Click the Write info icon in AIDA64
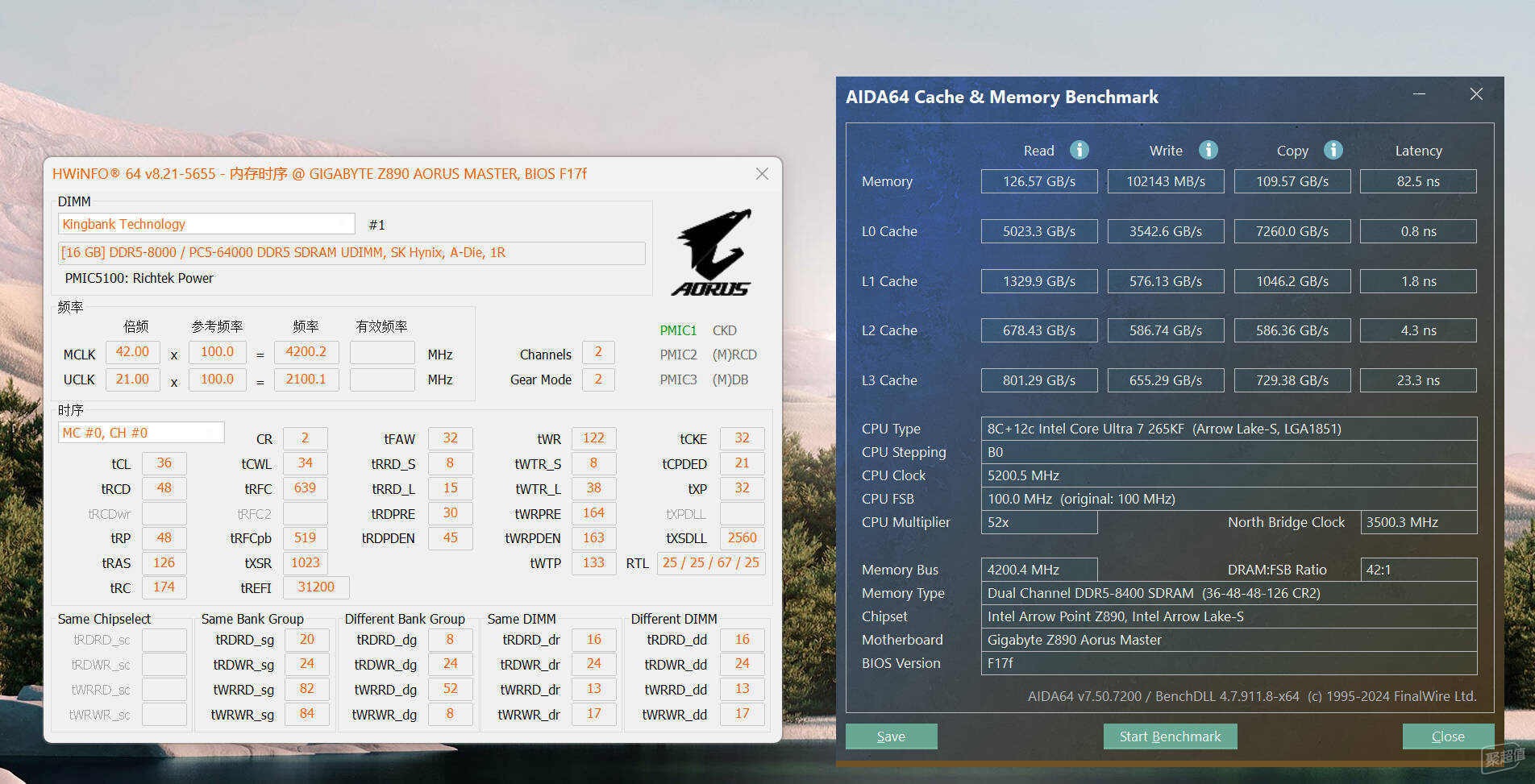 click(1208, 150)
